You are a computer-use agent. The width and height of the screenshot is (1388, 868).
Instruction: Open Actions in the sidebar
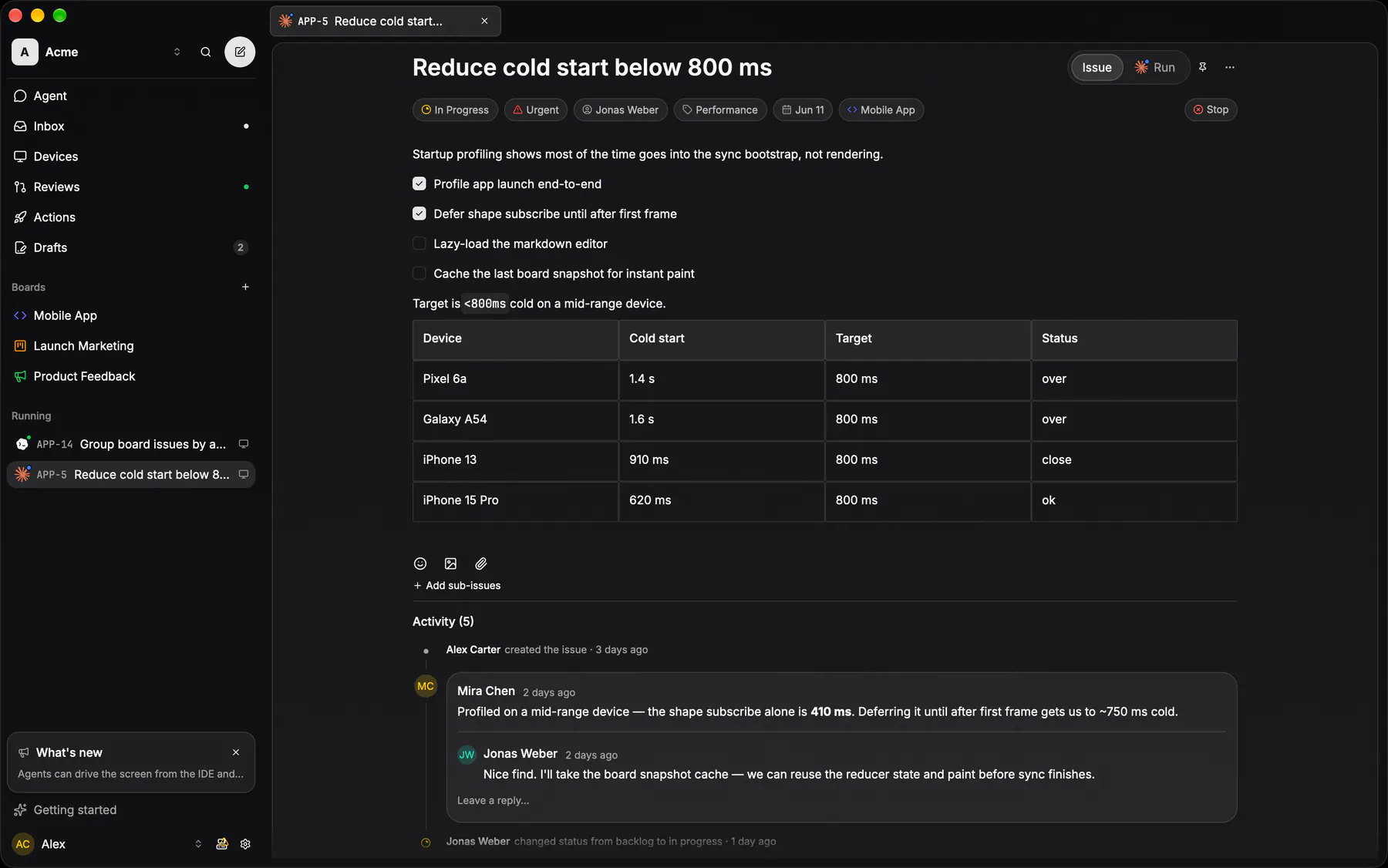131,217
